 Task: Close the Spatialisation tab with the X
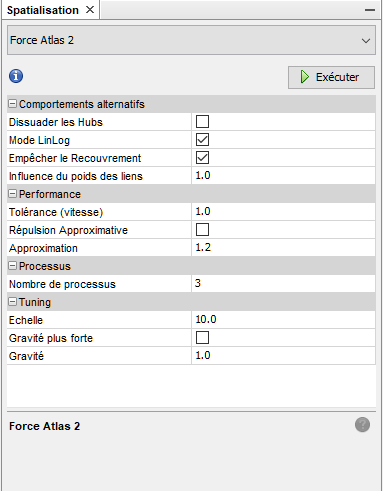[90, 10]
